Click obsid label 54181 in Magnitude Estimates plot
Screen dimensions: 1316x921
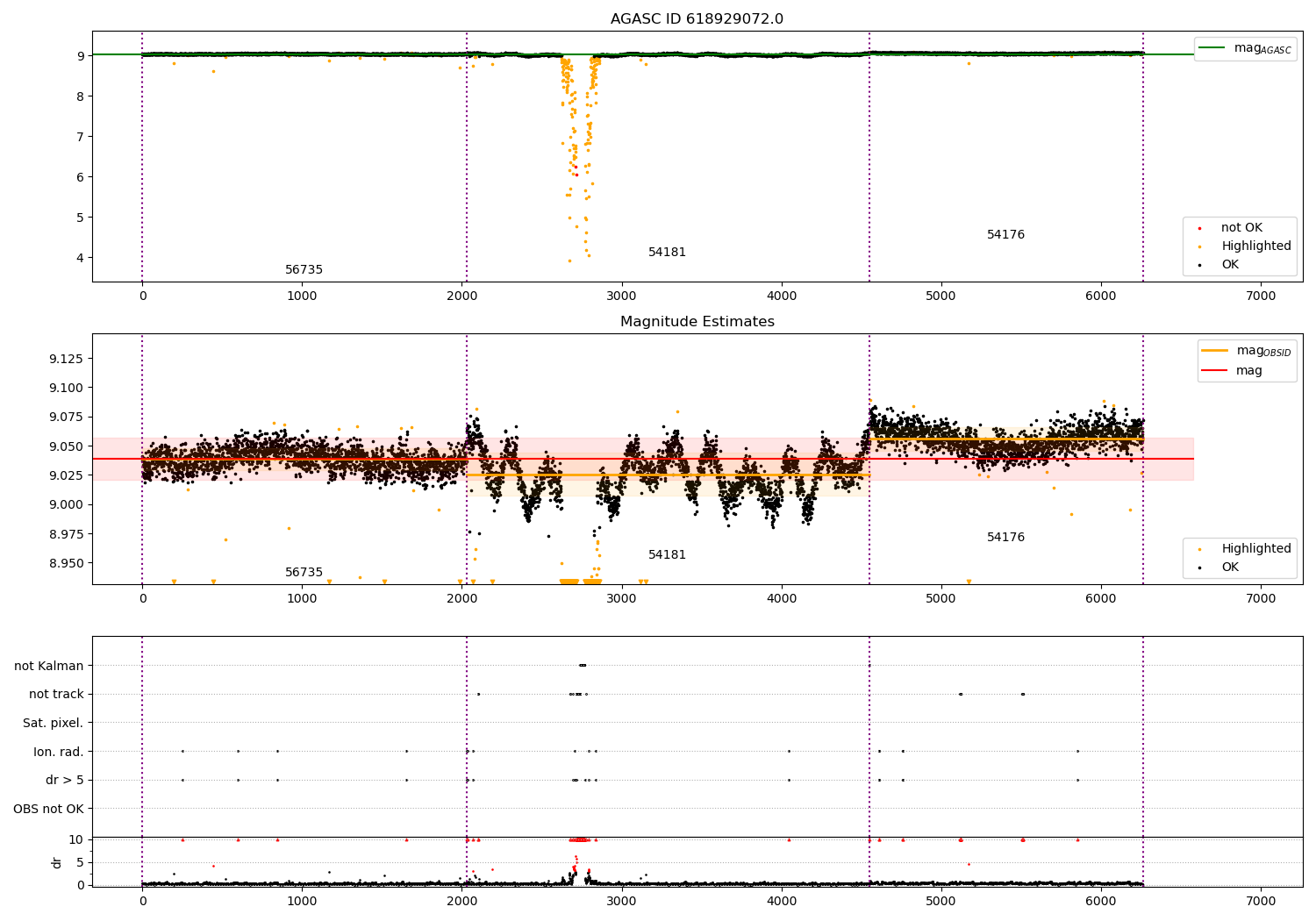click(667, 555)
